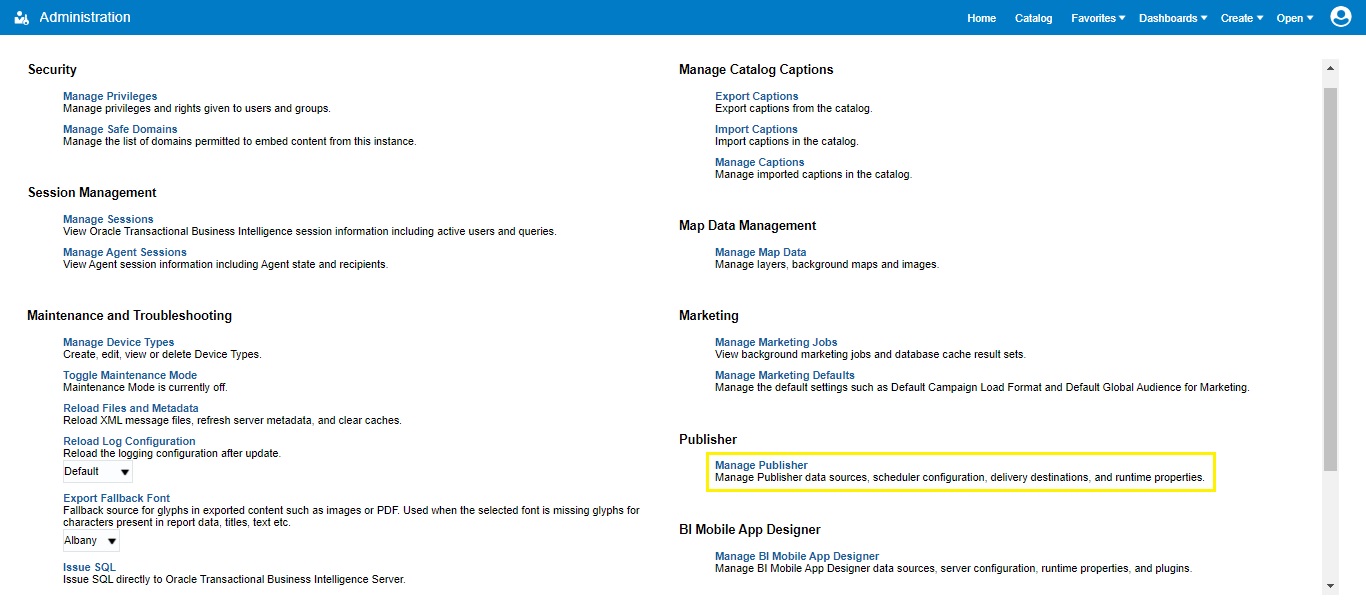The width and height of the screenshot is (1366, 609).
Task: Select Export Captions from the catalog section
Action: (x=757, y=95)
